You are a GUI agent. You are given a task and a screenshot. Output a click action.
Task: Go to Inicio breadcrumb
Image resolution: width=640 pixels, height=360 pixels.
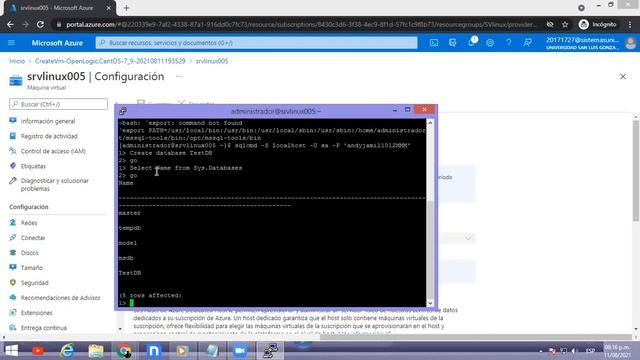click(x=17, y=61)
